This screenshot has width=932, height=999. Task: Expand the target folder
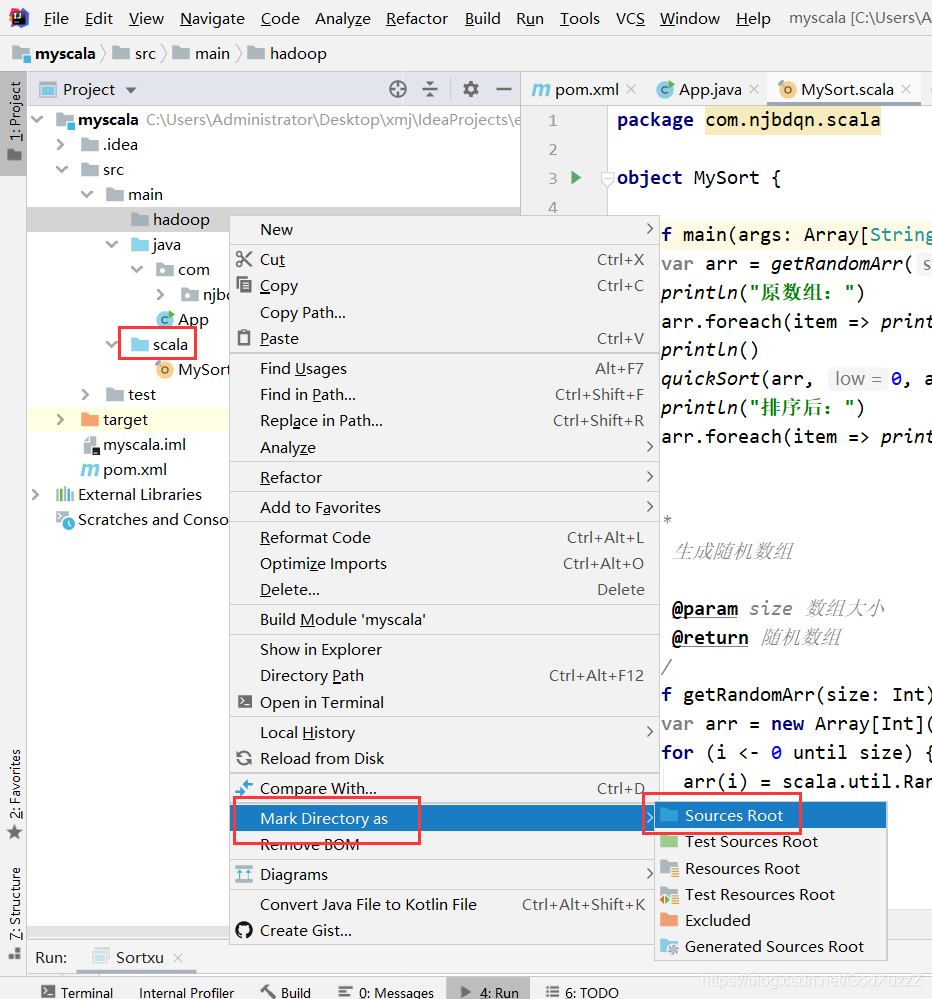(61, 419)
